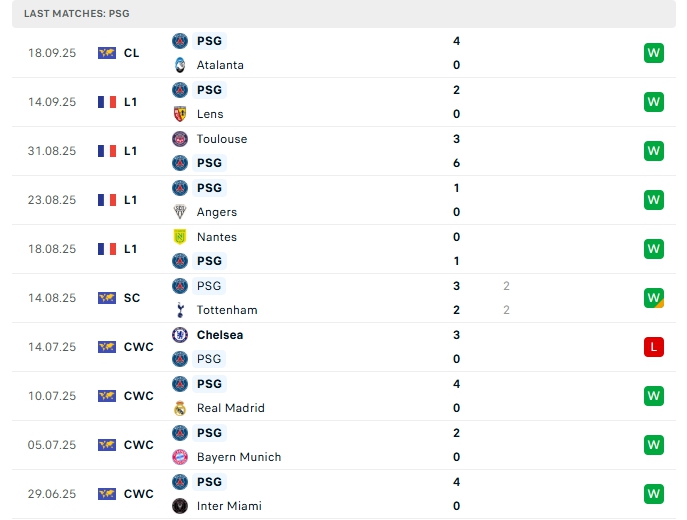Screen dimensions: 687x520
Task: Click the Chelsea club crest icon
Action: coord(180,335)
